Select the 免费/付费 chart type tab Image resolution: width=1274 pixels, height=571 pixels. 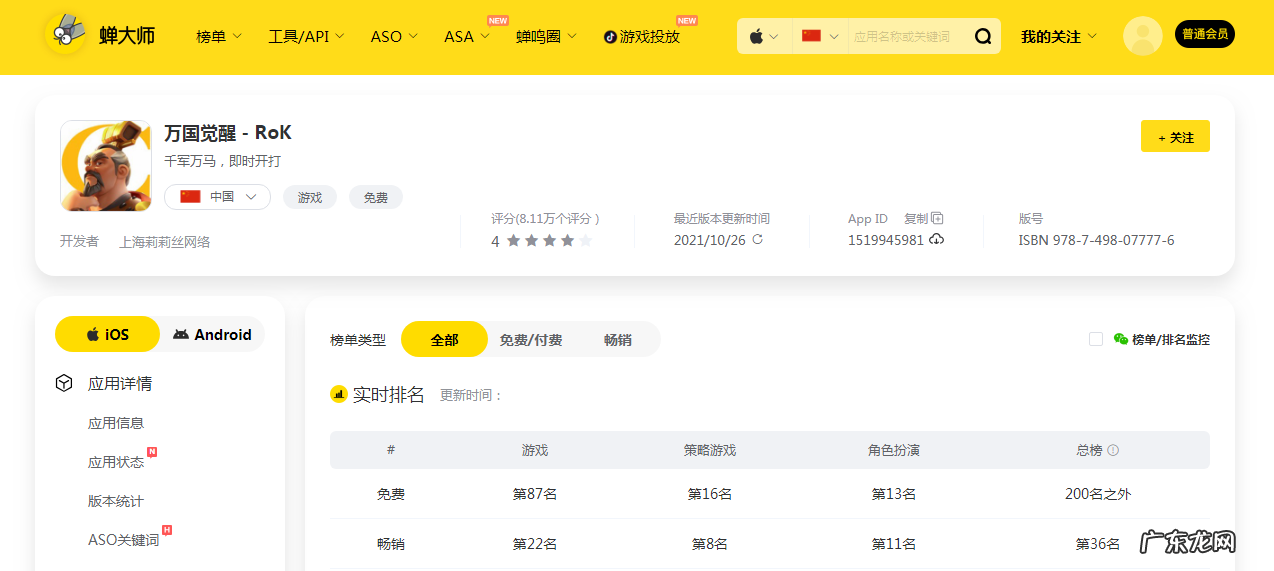click(x=531, y=340)
